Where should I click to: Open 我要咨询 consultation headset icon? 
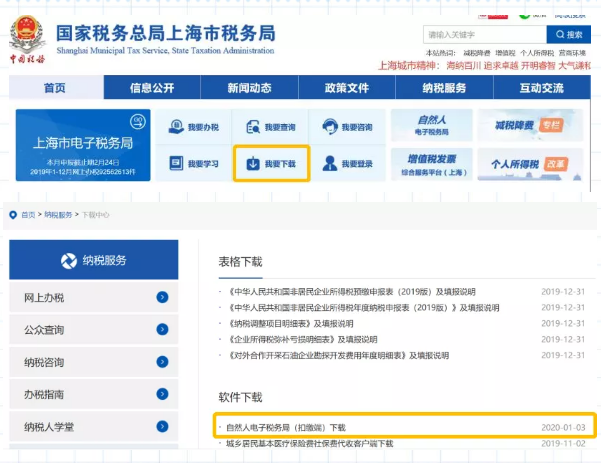click(x=330, y=126)
